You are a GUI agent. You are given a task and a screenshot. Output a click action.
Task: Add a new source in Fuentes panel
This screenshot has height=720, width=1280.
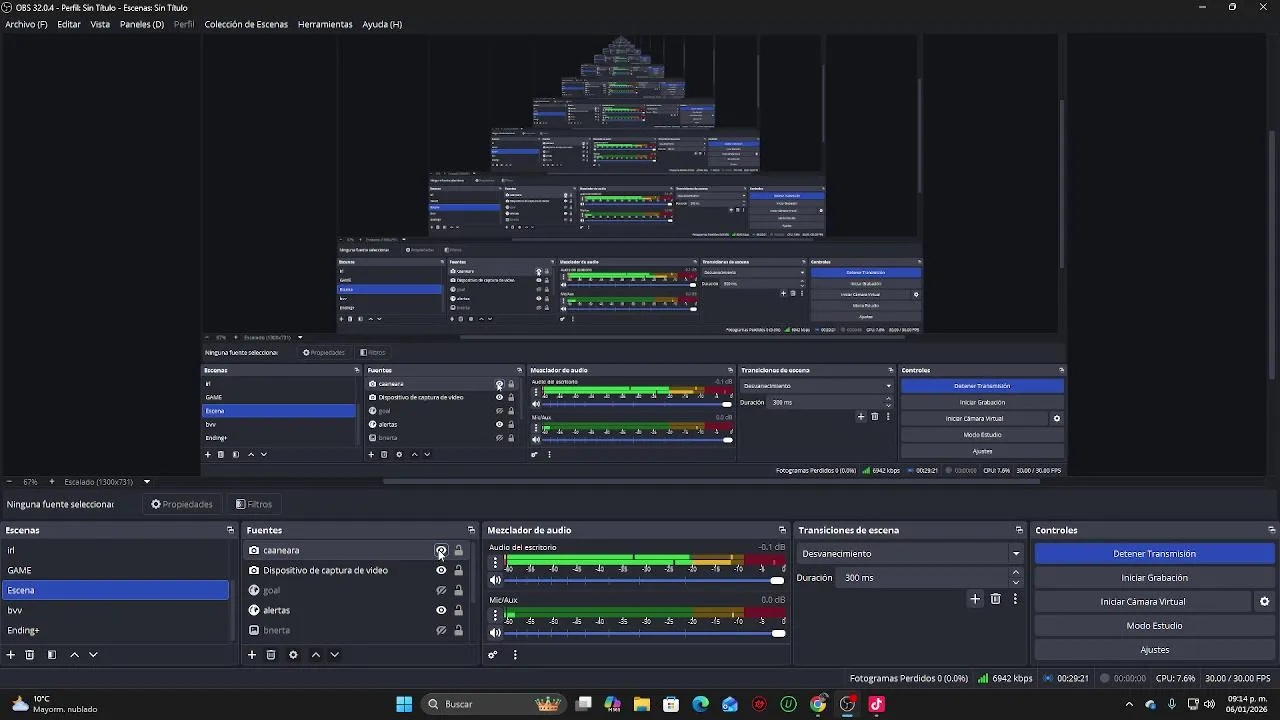pos(252,655)
